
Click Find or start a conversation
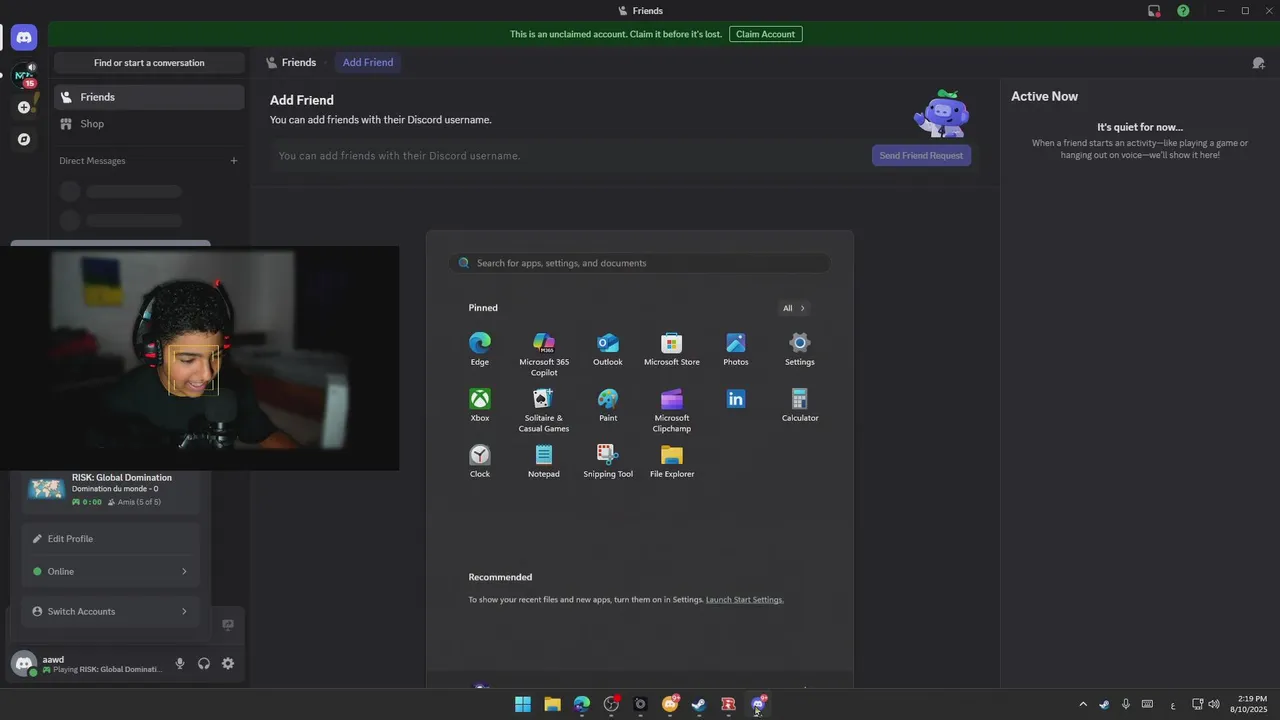point(149,63)
